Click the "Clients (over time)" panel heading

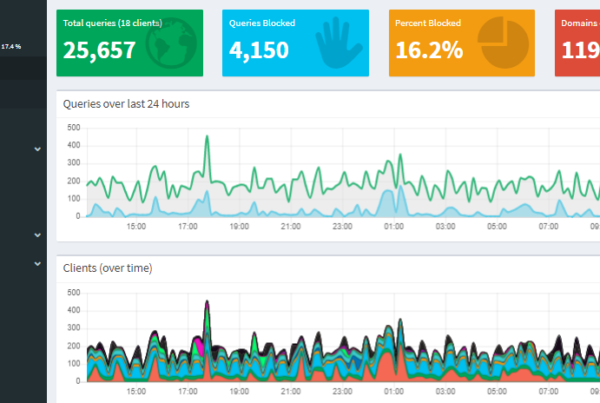click(107, 268)
